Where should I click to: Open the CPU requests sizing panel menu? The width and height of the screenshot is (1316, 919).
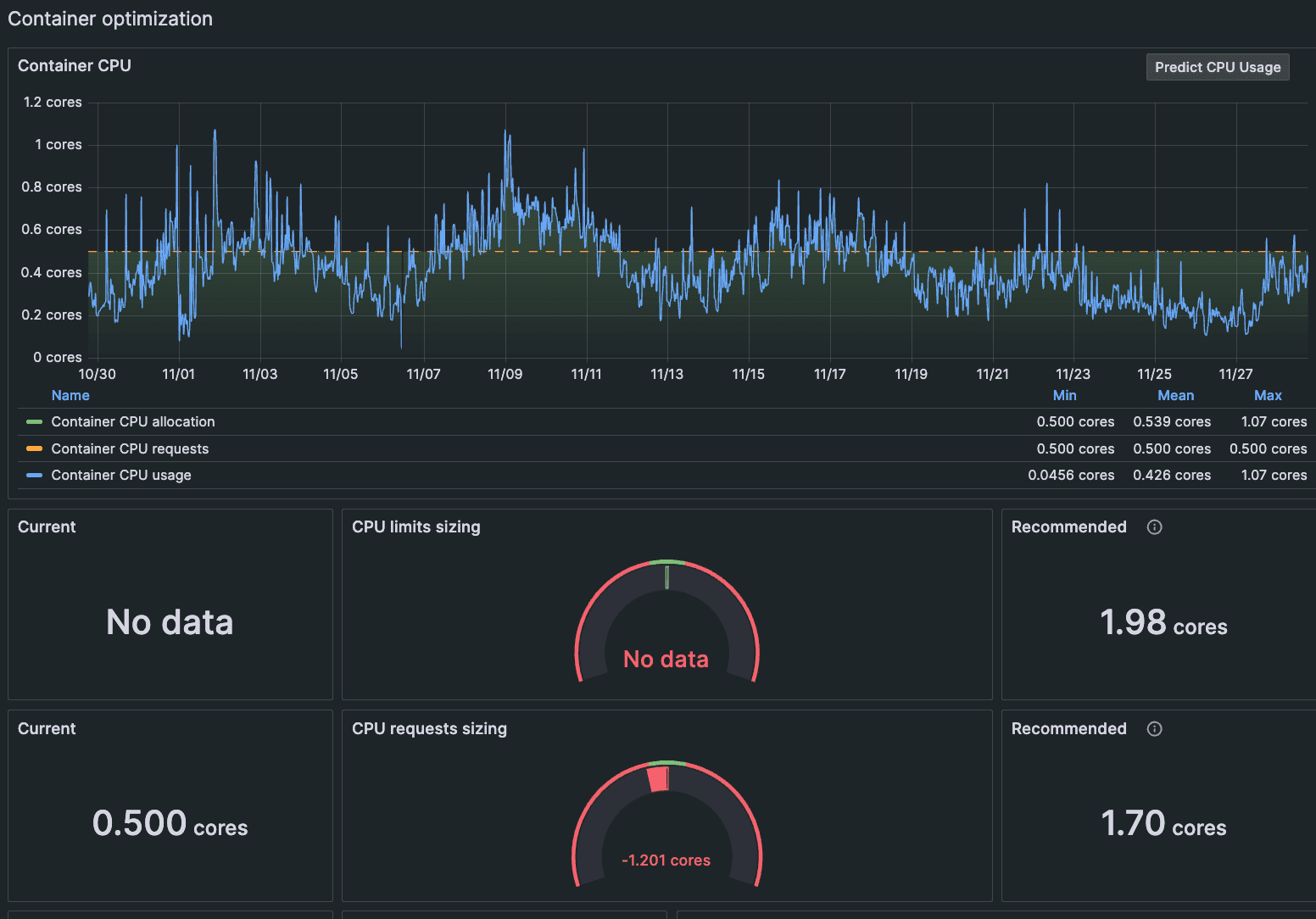coord(429,728)
